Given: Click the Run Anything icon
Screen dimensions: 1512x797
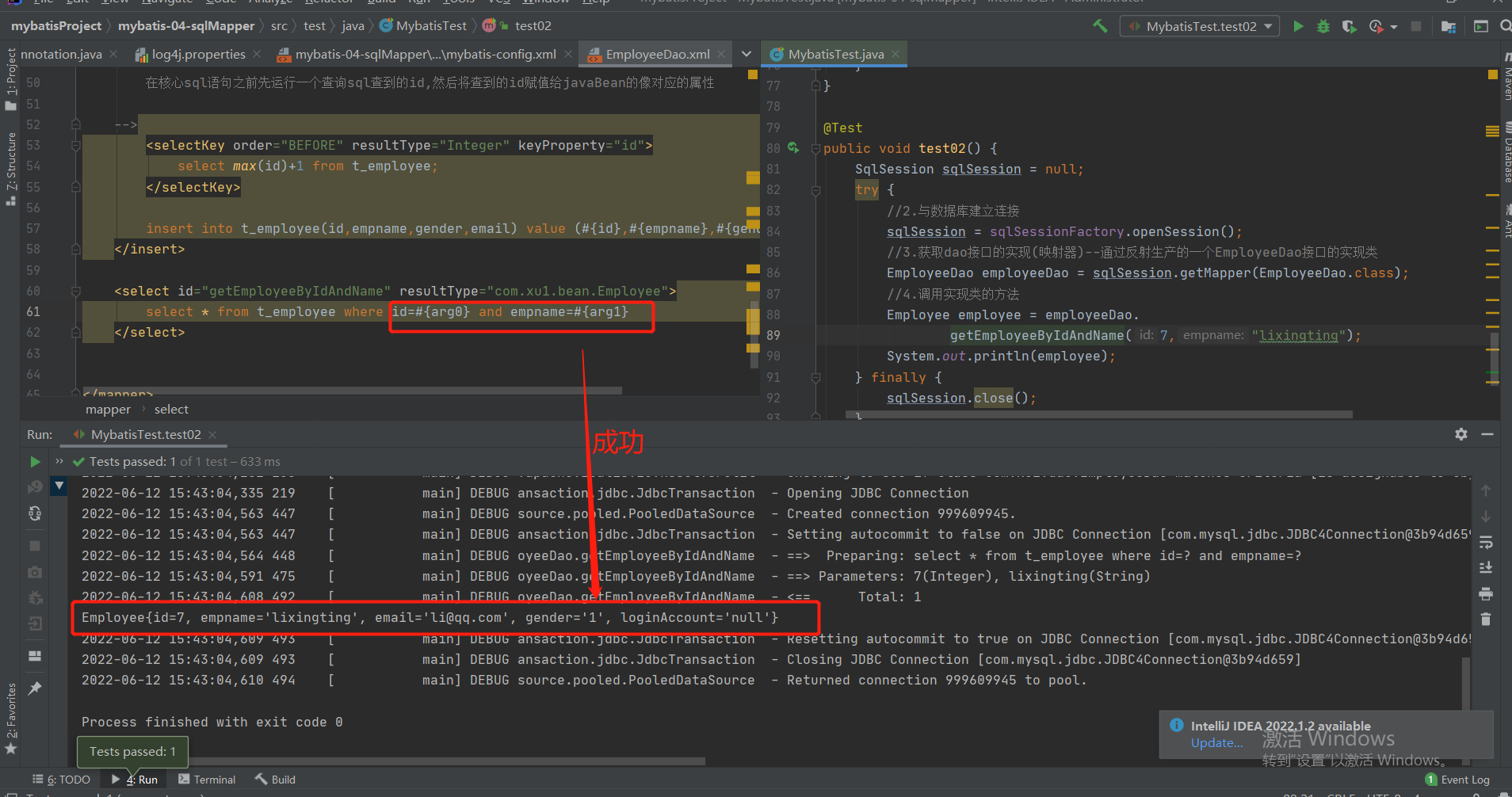Looking at the screenshot, I should point(1480,26).
